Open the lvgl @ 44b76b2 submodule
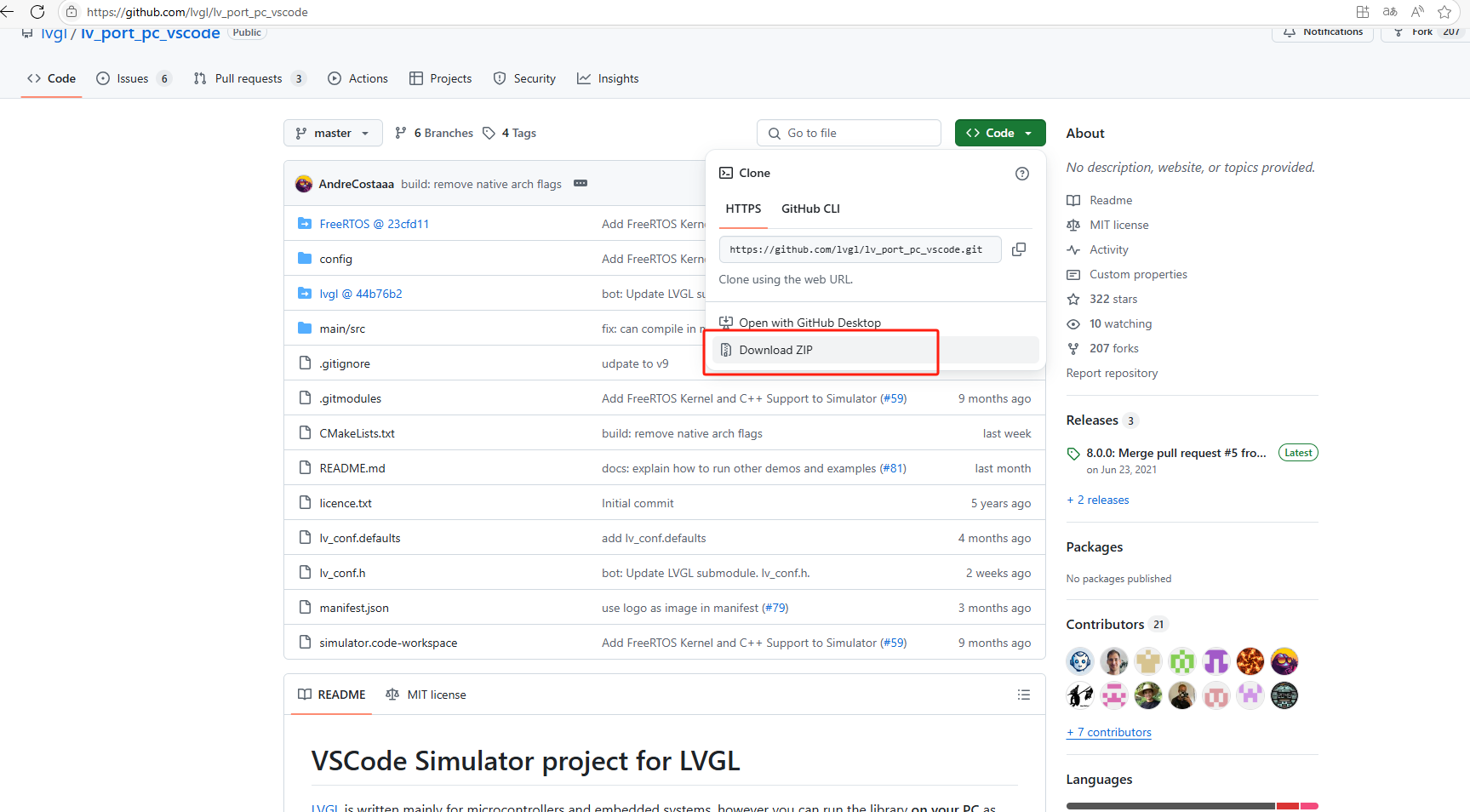The height and width of the screenshot is (812, 1470). point(361,294)
